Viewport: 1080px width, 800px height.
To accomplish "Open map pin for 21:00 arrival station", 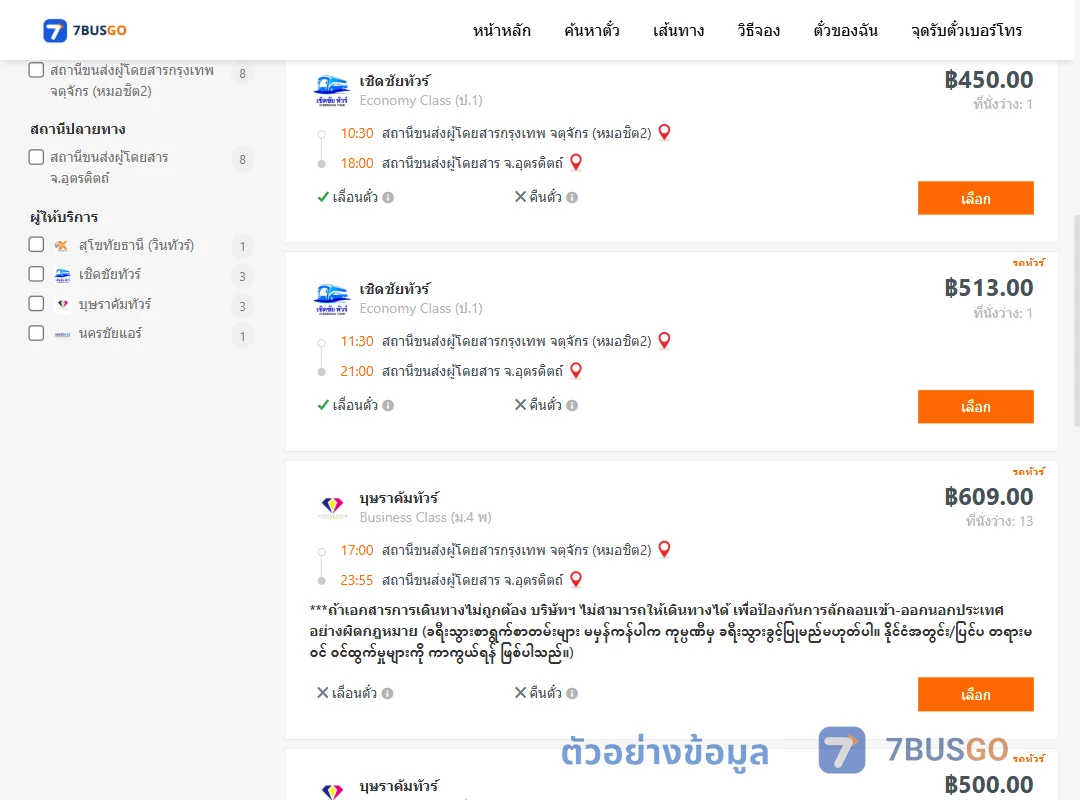I will pos(577,371).
